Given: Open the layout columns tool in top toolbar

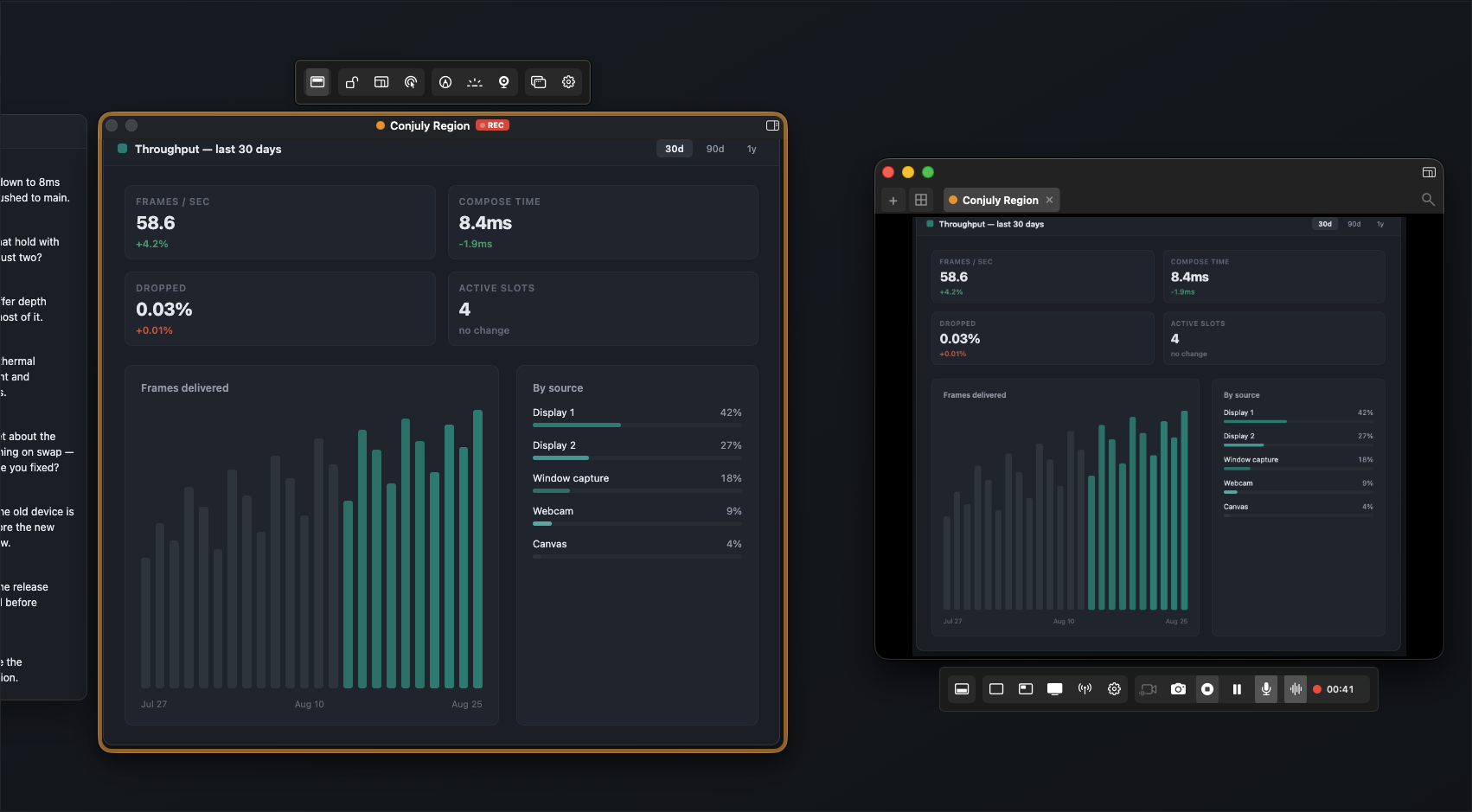Looking at the screenshot, I should click(x=381, y=82).
